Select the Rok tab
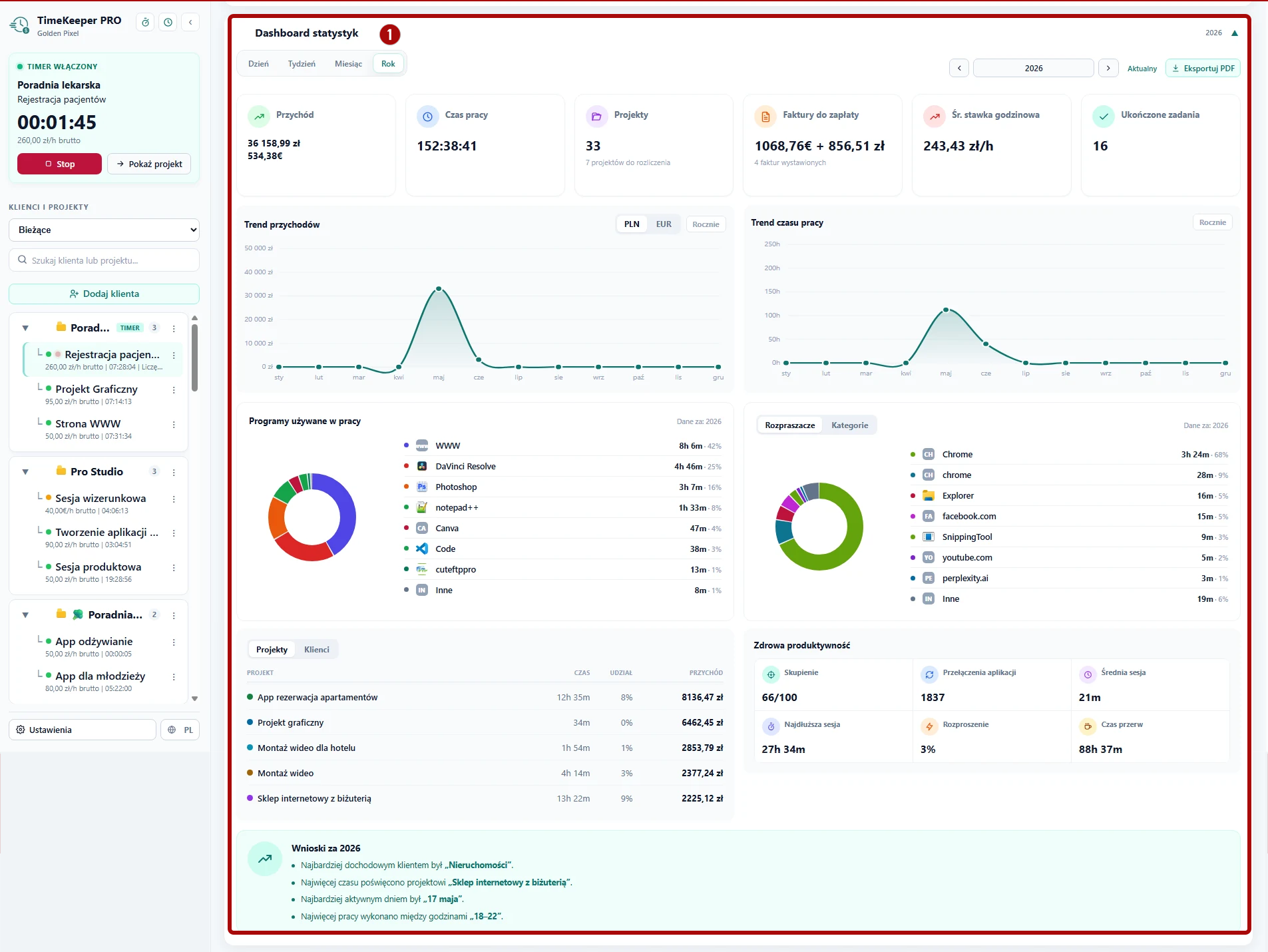 coord(388,64)
